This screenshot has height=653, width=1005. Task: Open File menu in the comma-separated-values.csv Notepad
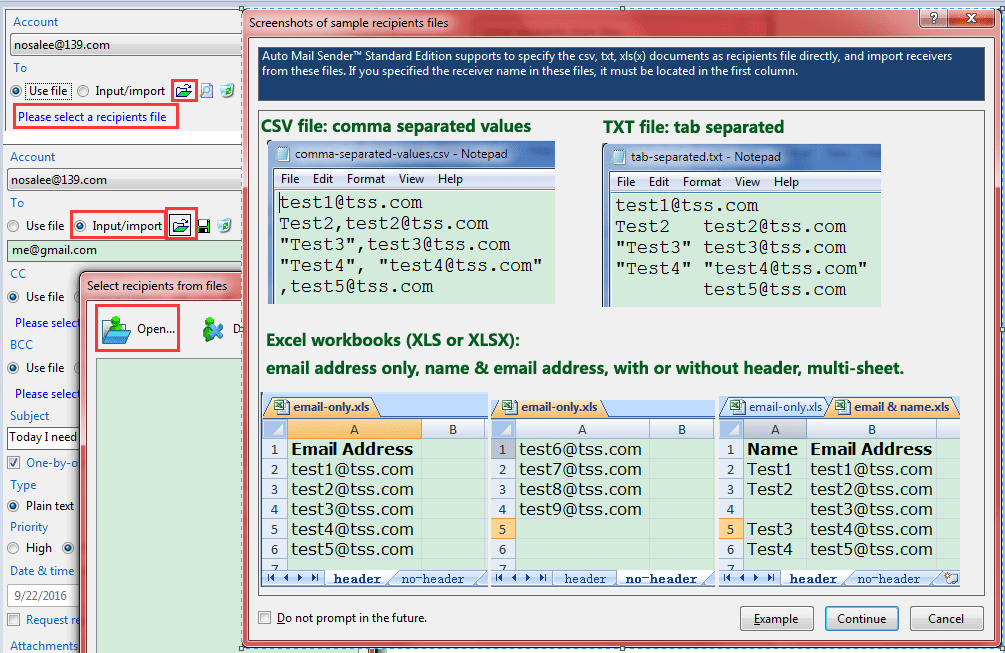290,179
